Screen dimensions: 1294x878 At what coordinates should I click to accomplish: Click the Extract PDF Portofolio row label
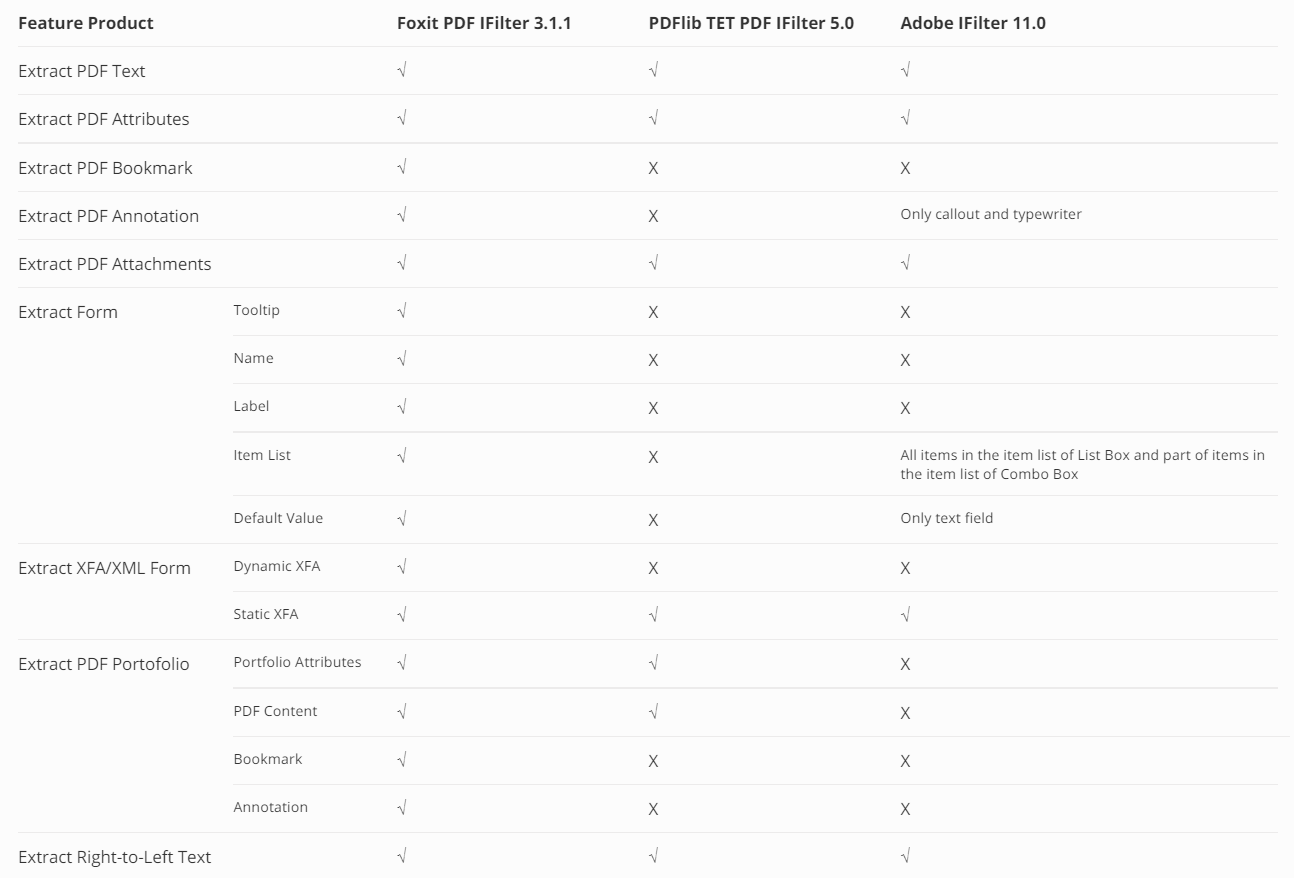103,664
